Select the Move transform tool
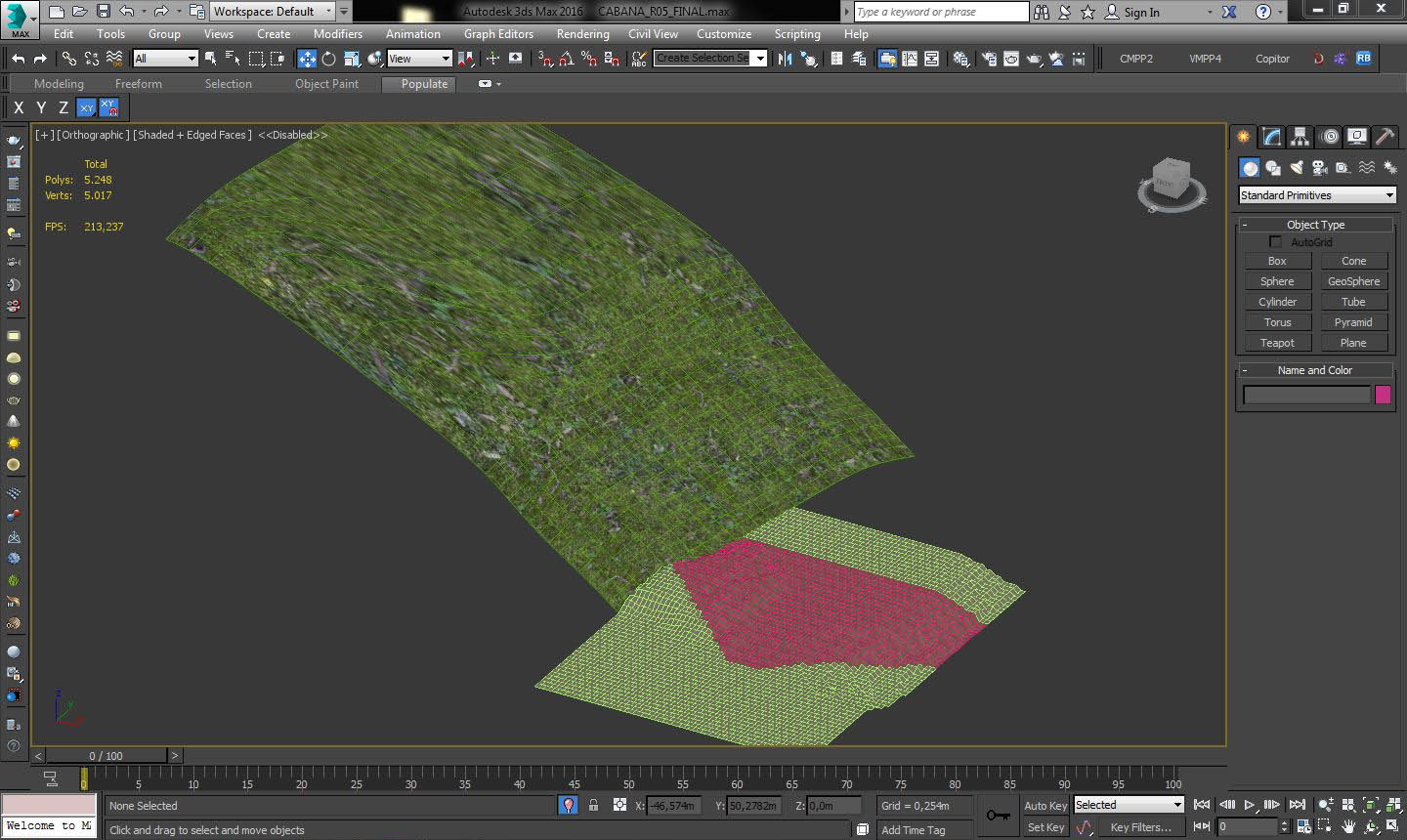The height and width of the screenshot is (840, 1407). pos(307,59)
